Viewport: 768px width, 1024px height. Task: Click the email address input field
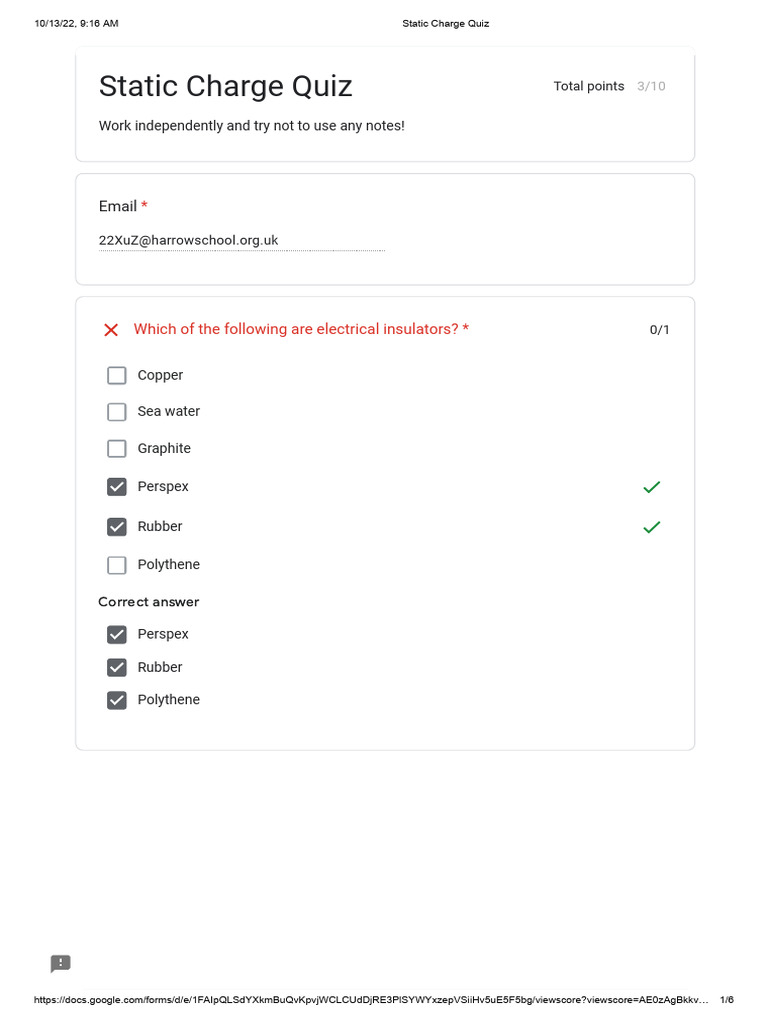pos(242,241)
